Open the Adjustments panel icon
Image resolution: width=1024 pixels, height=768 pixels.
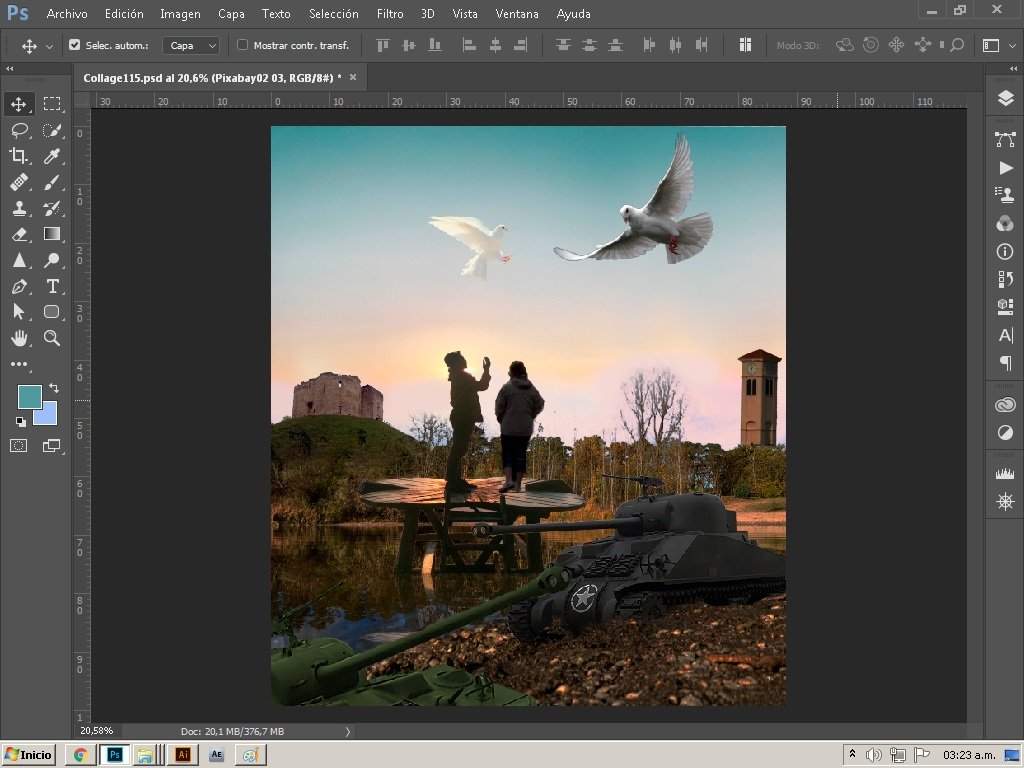point(1005,432)
